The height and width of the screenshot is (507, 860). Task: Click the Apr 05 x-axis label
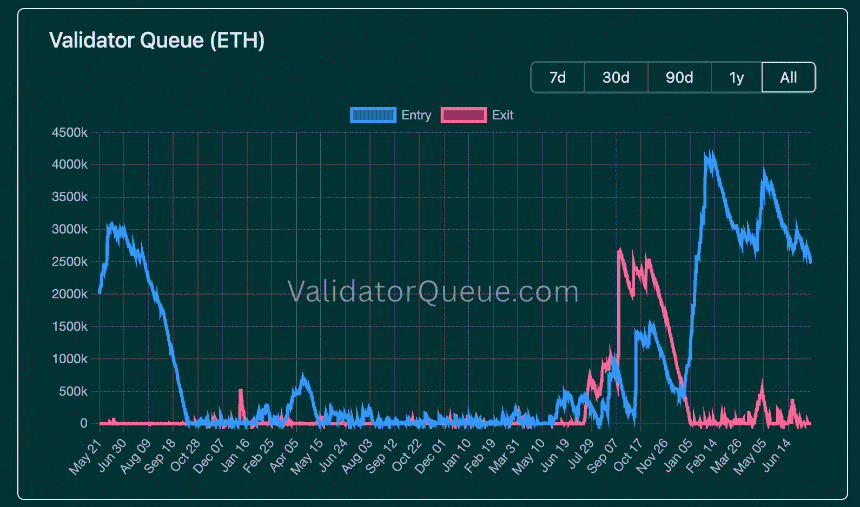coord(282,455)
